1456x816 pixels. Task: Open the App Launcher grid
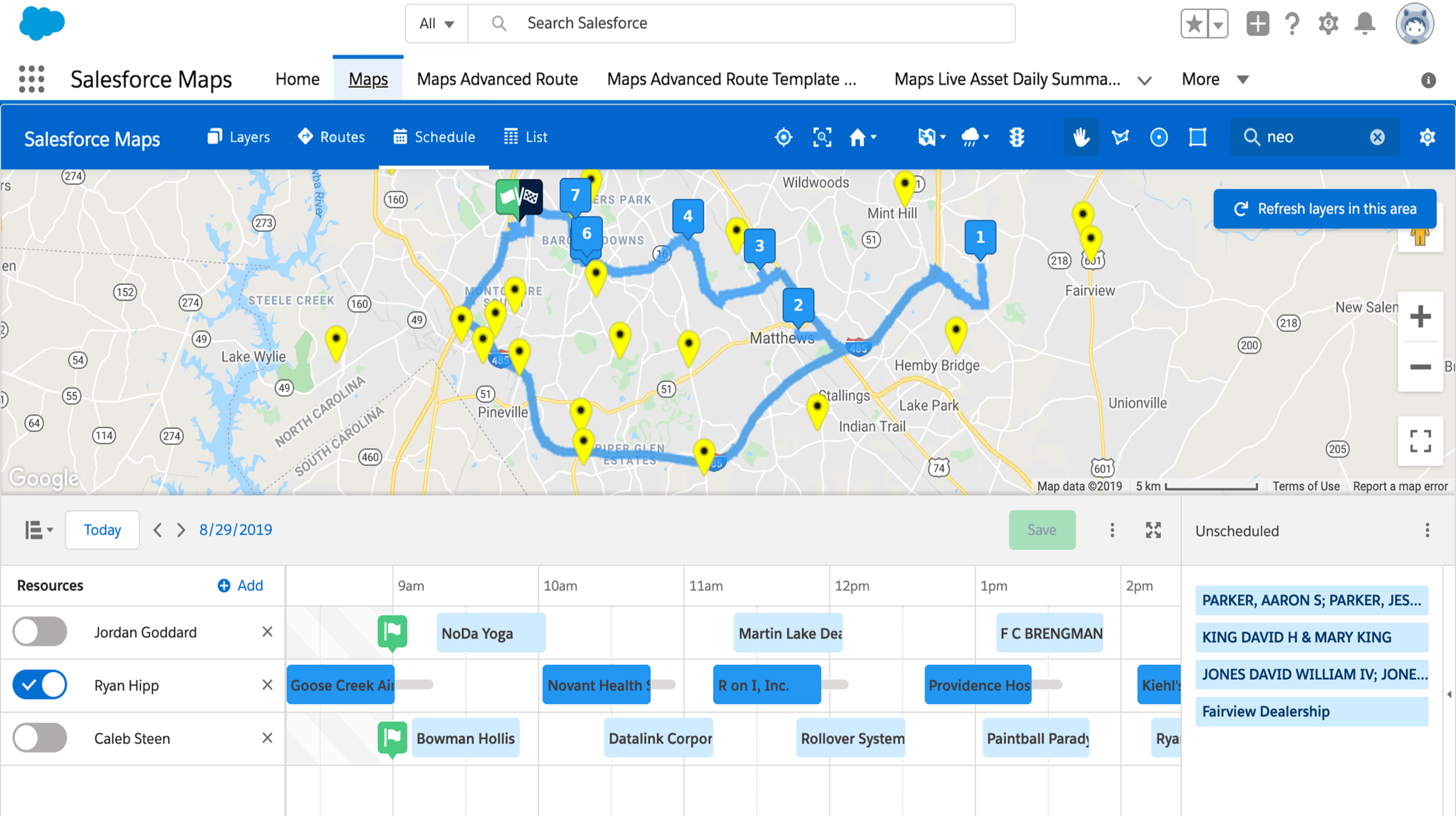click(x=31, y=79)
